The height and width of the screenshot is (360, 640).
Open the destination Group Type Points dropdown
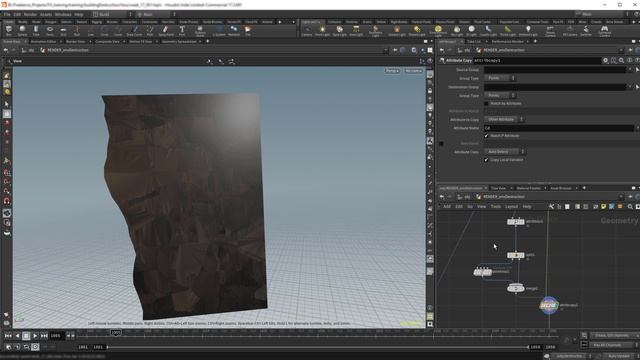point(500,96)
